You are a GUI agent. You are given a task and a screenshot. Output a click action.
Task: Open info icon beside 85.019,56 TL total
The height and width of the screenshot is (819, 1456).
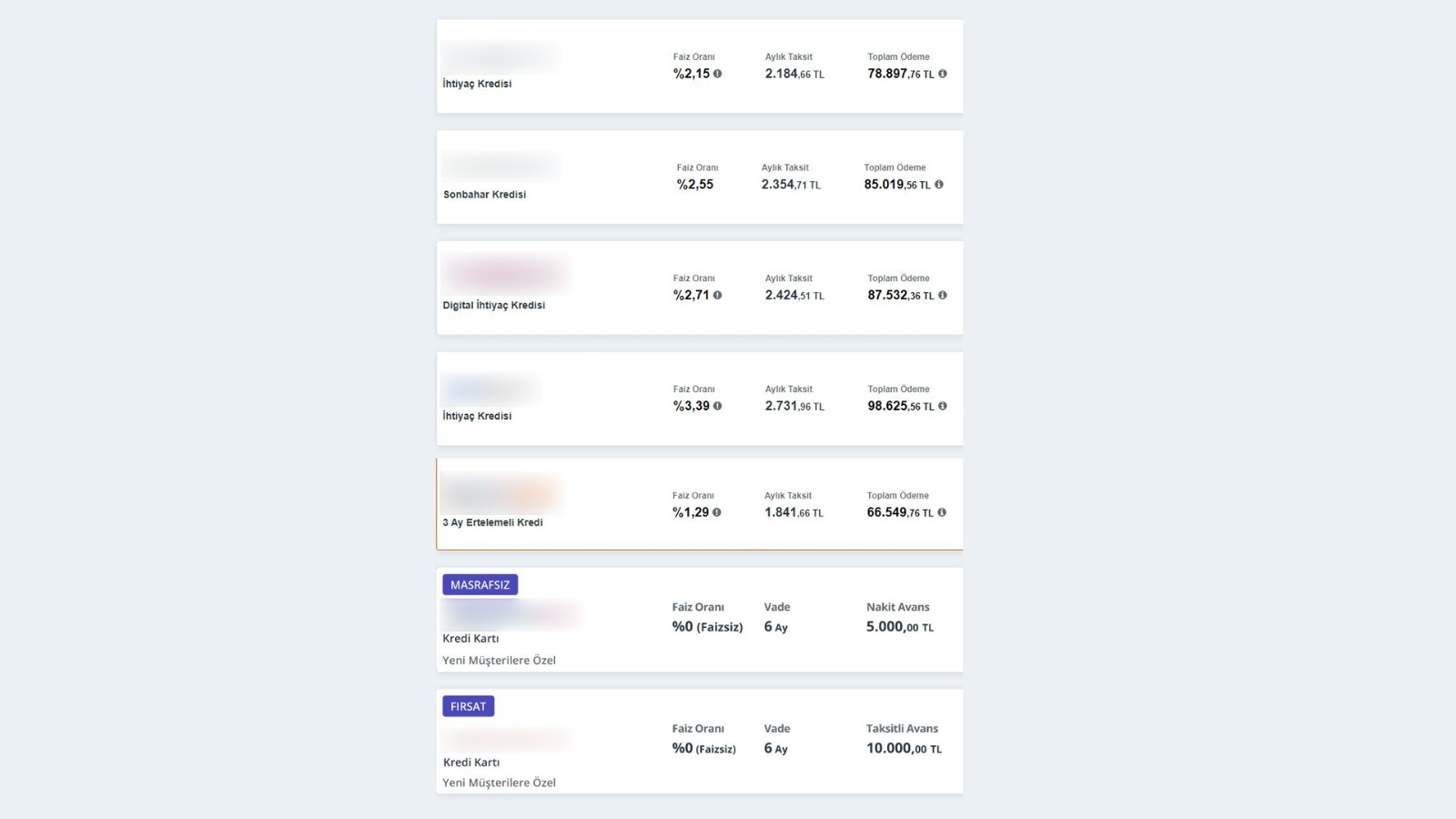click(x=939, y=185)
